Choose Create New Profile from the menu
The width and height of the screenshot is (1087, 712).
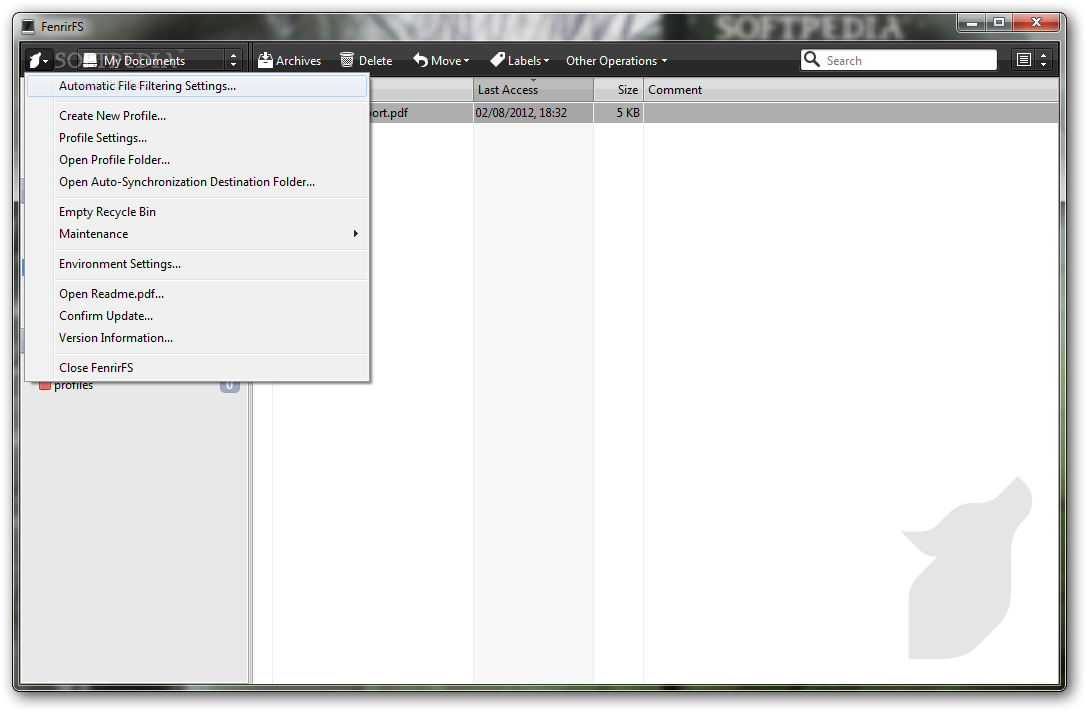click(197, 116)
